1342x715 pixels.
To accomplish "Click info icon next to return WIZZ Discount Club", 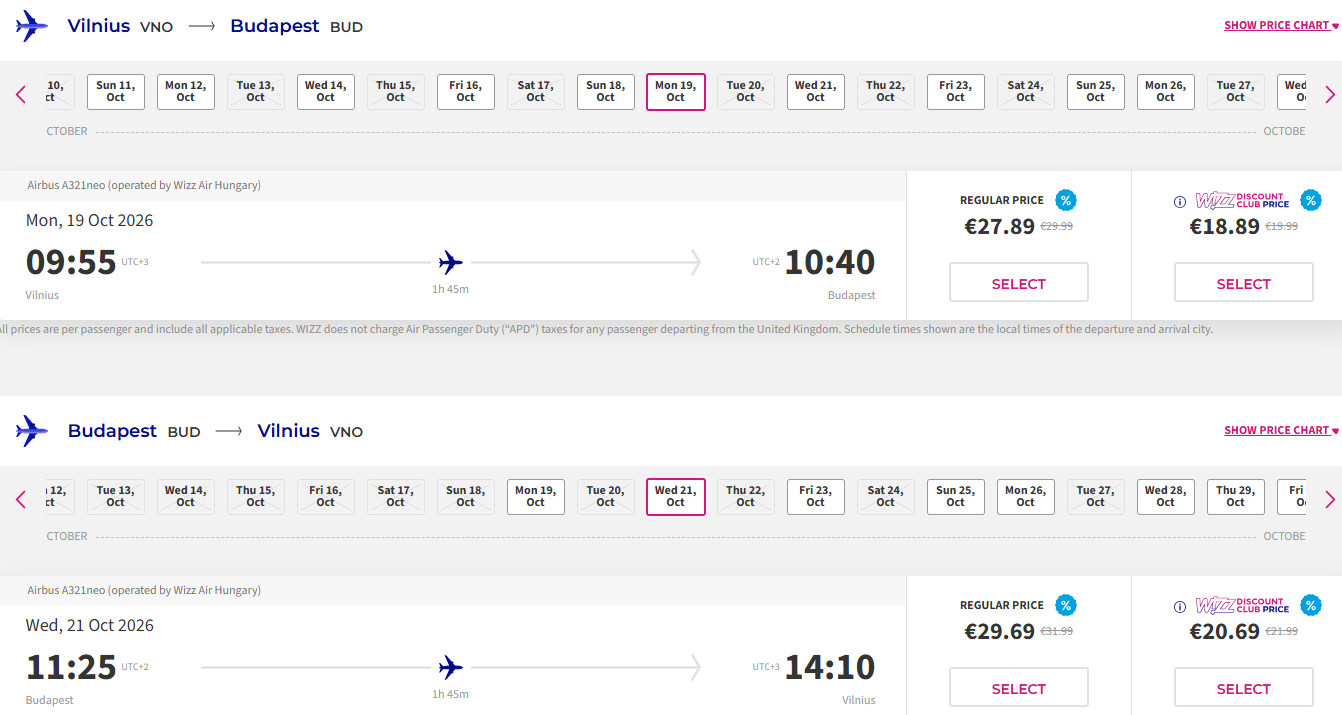I will pos(1180,606).
